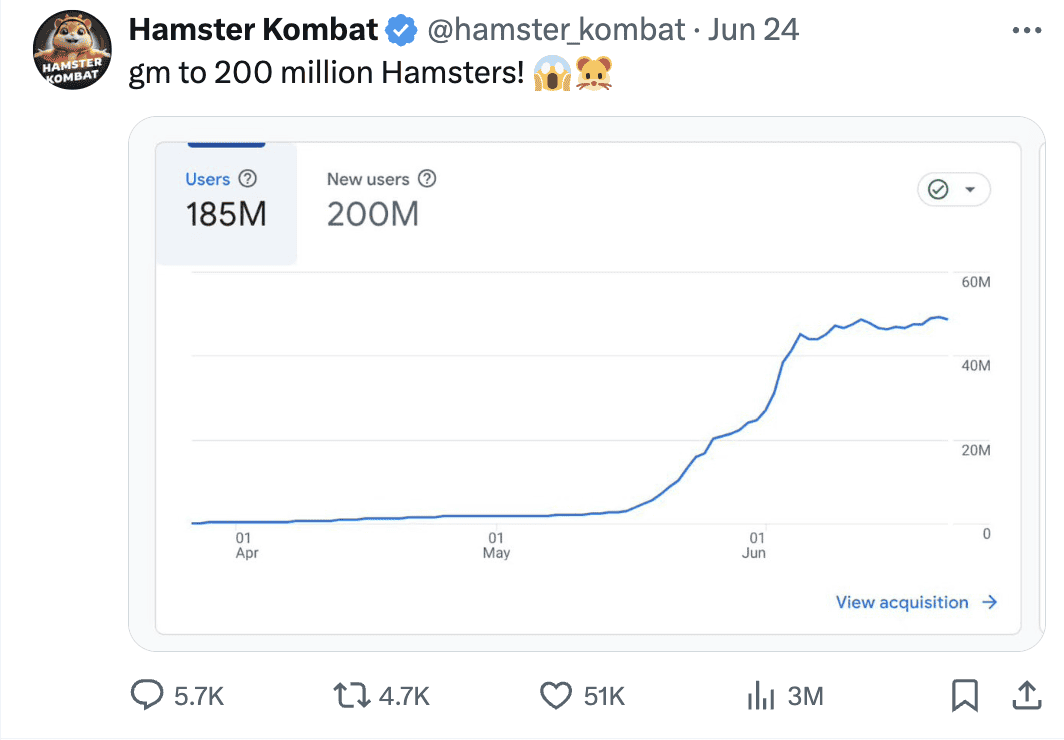Share the tweet via share icon

[1027, 695]
